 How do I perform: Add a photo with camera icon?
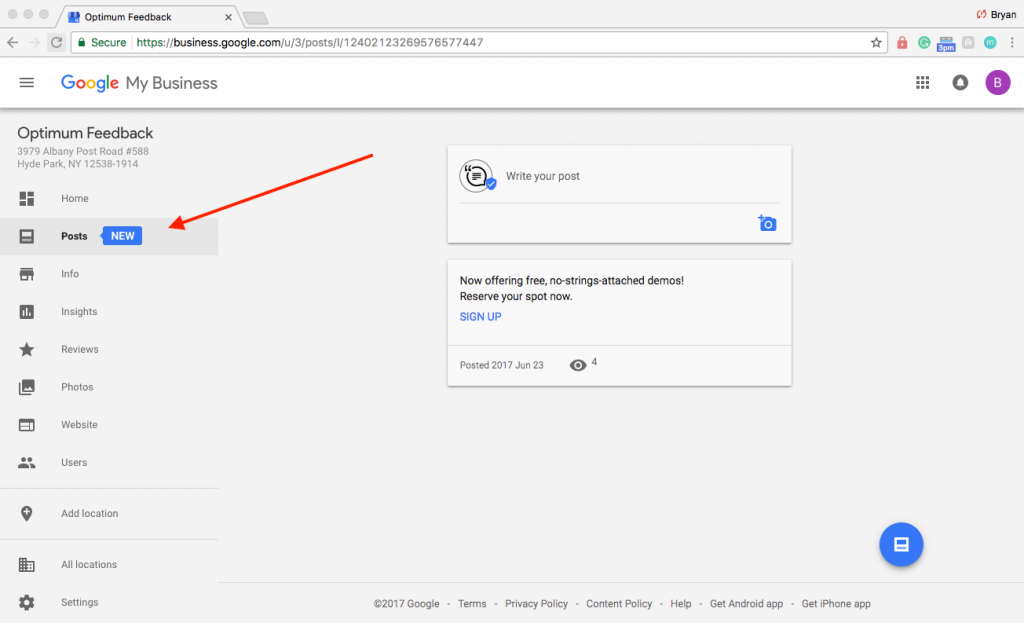(x=767, y=223)
